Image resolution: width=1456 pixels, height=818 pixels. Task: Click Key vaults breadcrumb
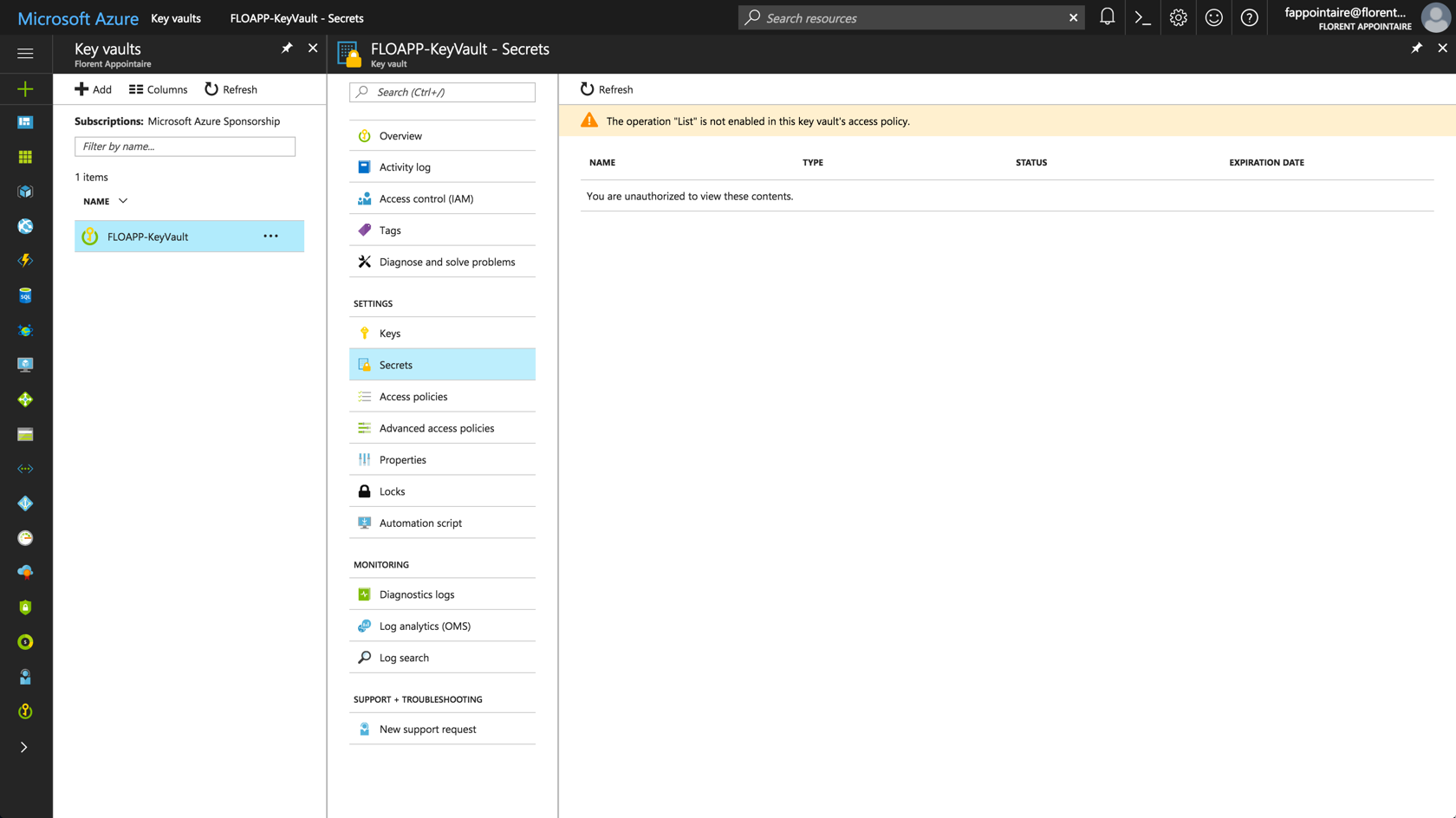176,18
